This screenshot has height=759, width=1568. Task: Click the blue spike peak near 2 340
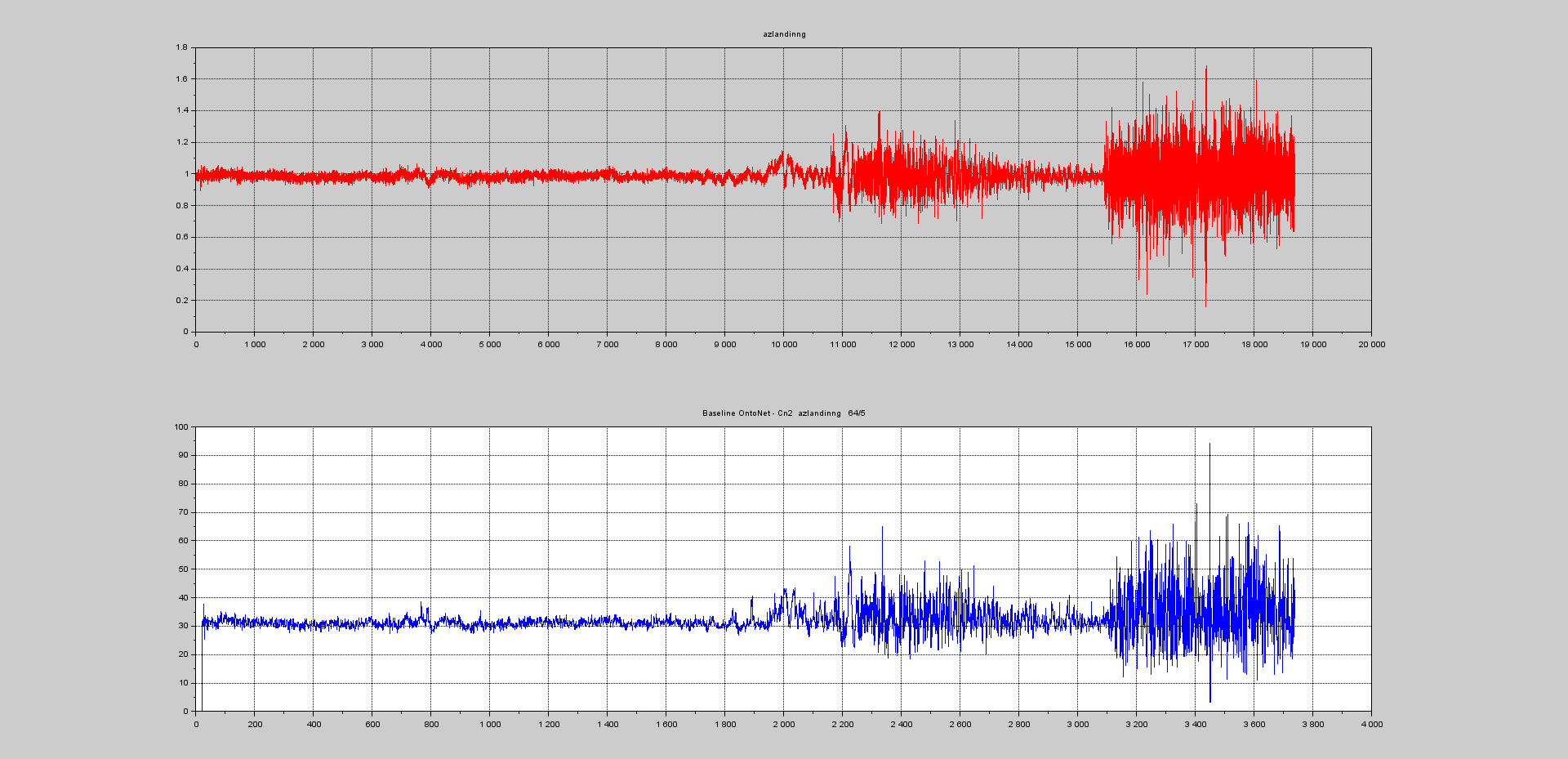tap(882, 528)
